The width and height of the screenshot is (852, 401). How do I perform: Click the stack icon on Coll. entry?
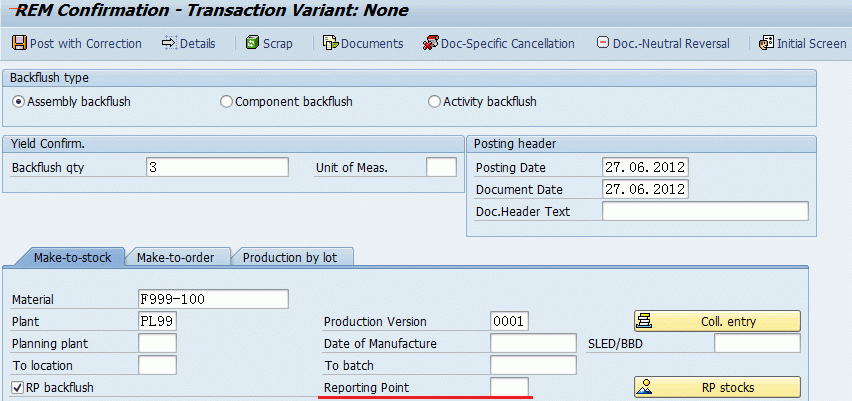point(644,321)
